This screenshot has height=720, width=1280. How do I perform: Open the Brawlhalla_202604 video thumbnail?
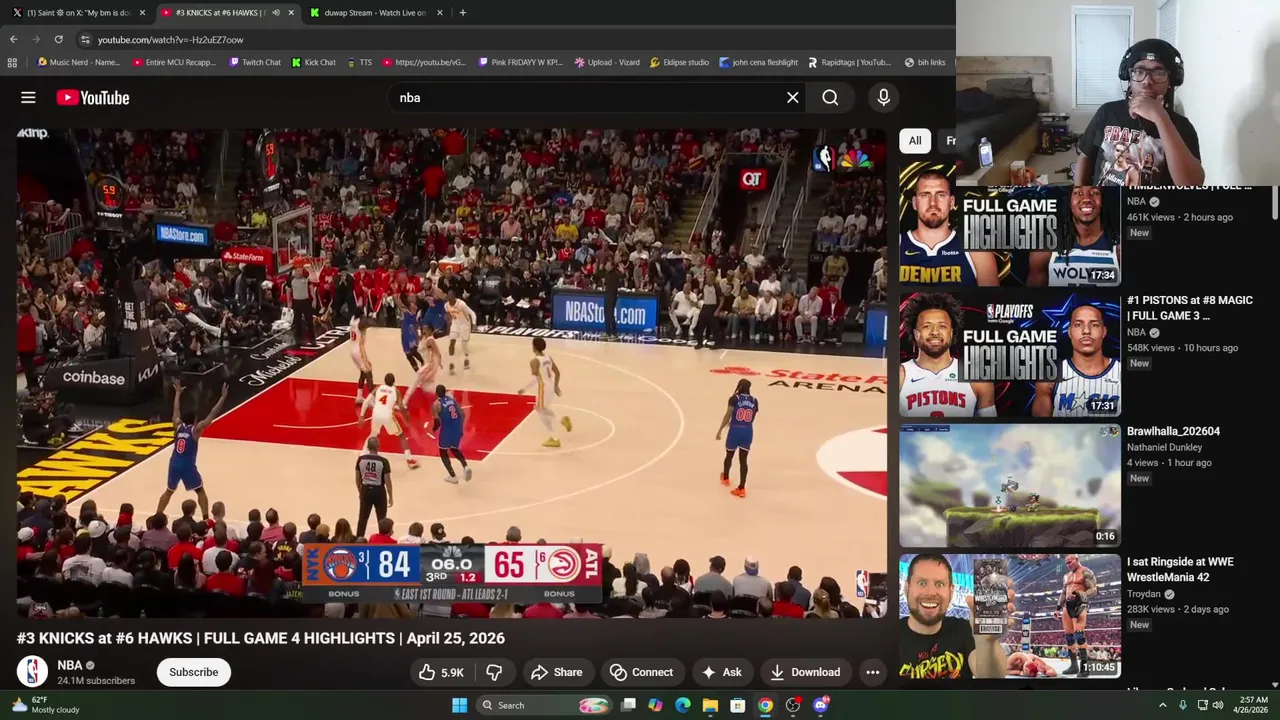click(1009, 485)
